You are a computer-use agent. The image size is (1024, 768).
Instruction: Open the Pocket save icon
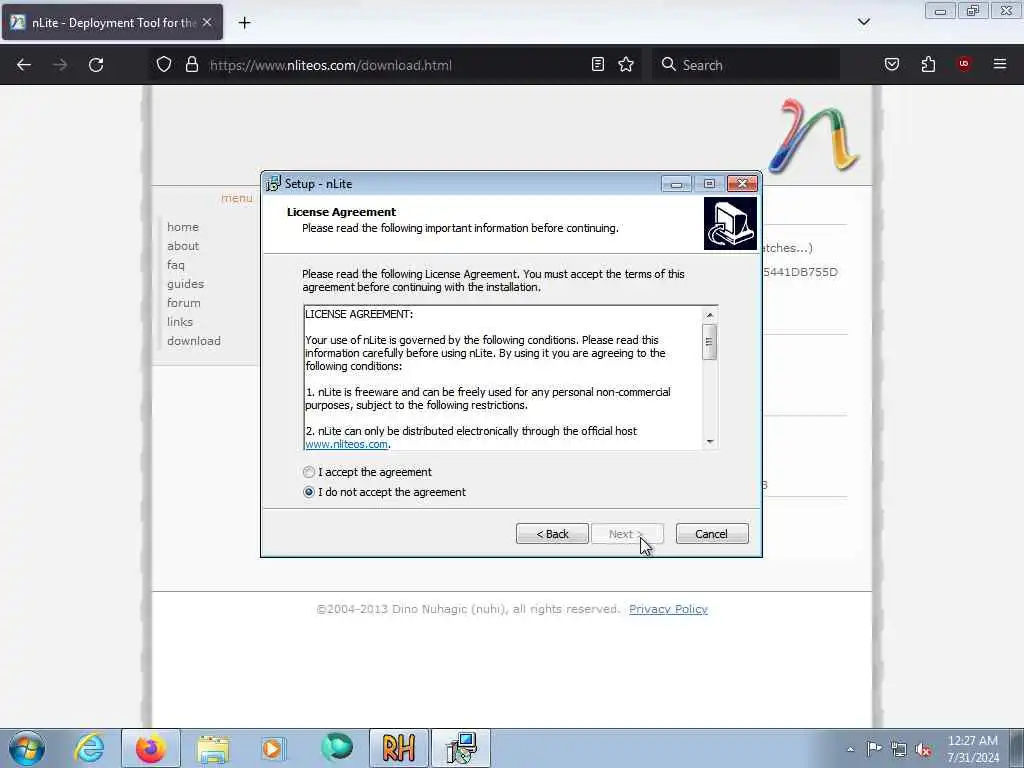pyautogui.click(x=892, y=64)
